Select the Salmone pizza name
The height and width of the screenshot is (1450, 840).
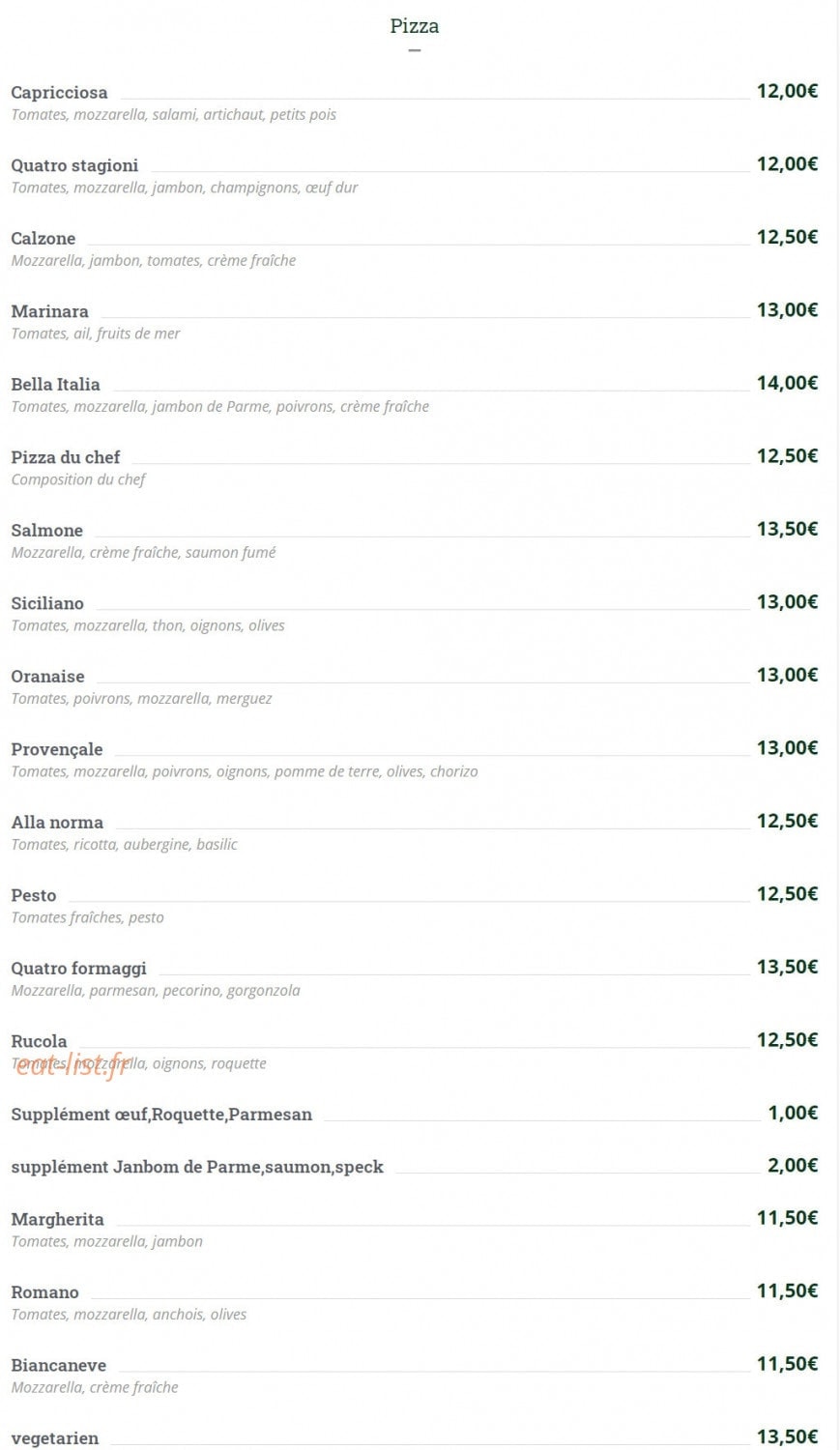[x=46, y=531]
